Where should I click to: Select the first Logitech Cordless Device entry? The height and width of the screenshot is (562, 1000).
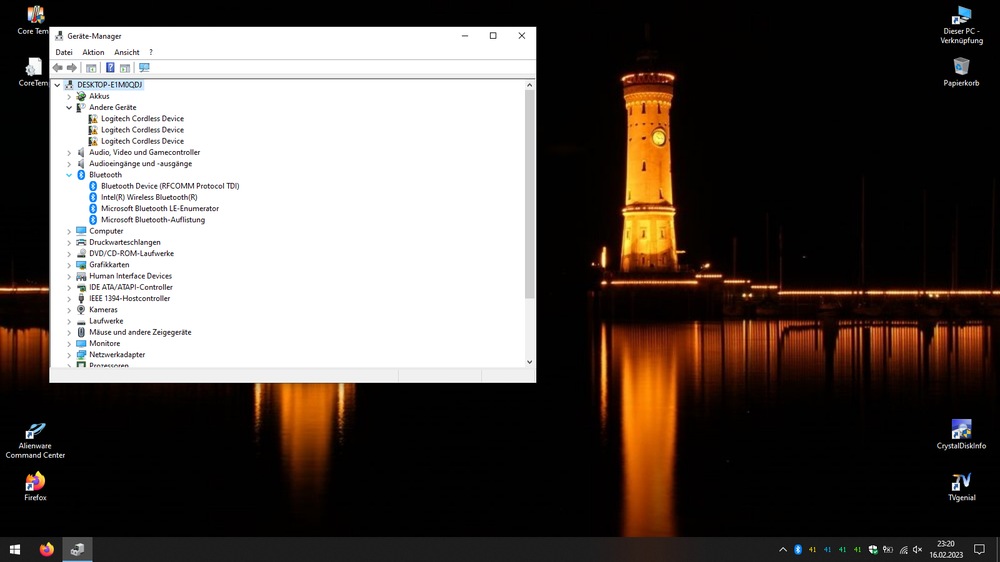click(142, 118)
